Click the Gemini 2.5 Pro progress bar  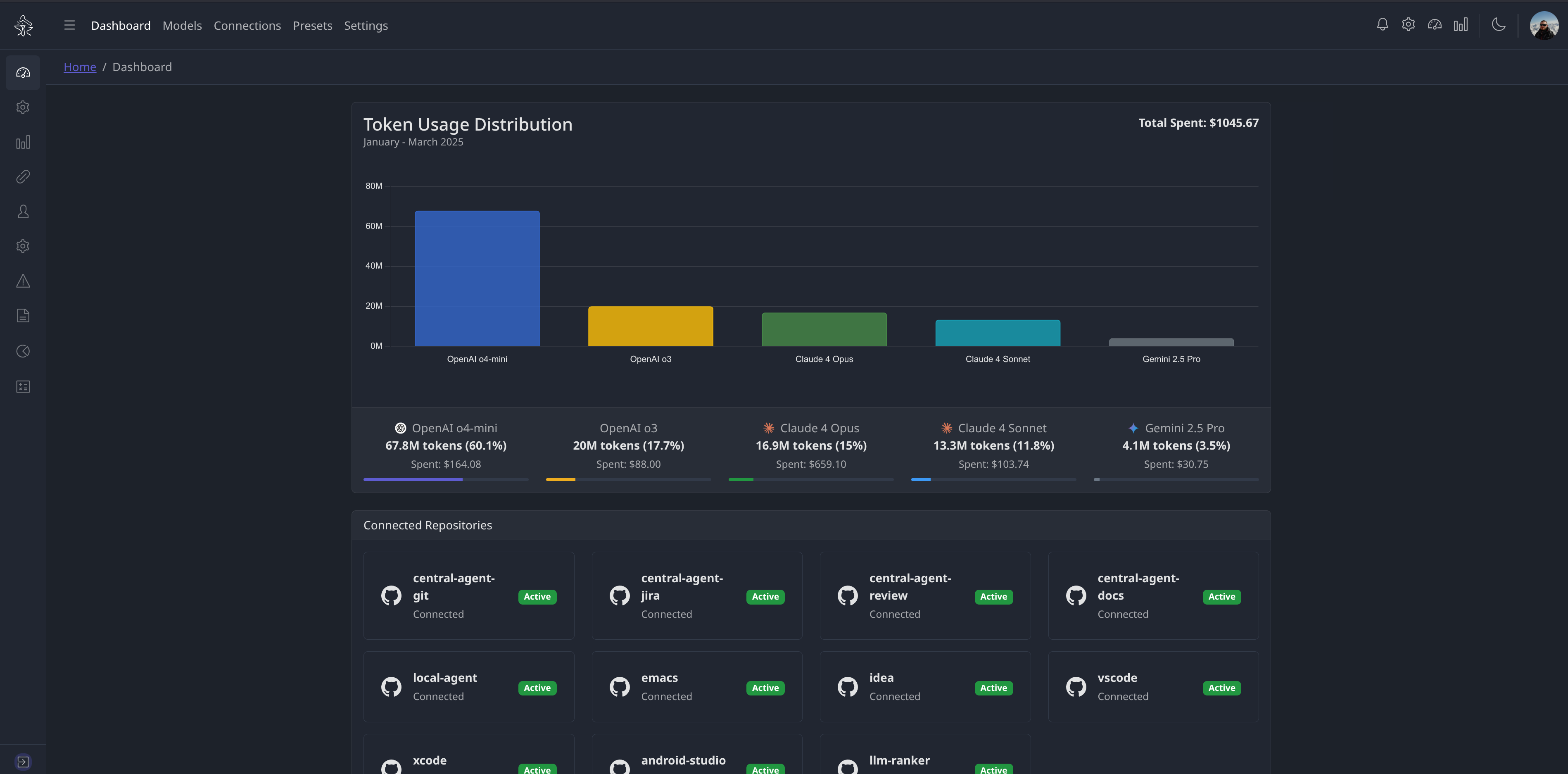1176,479
